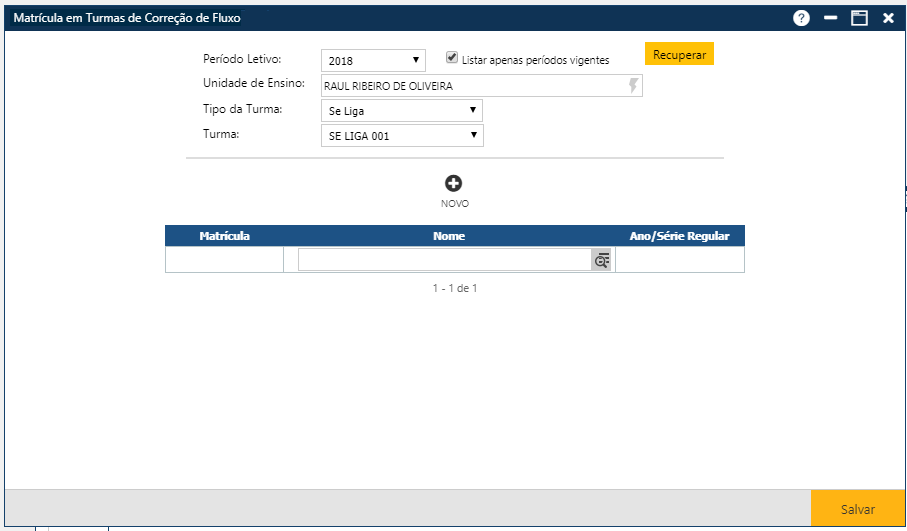Click the Matrícula column header

coord(224,236)
